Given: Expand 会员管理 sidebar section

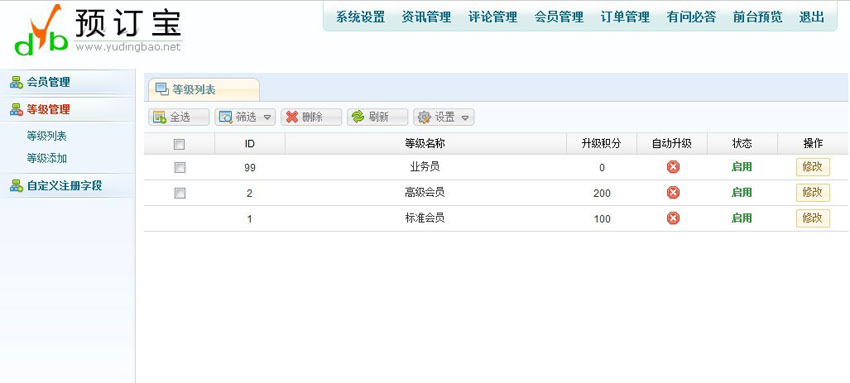Looking at the screenshot, I should point(67,83).
